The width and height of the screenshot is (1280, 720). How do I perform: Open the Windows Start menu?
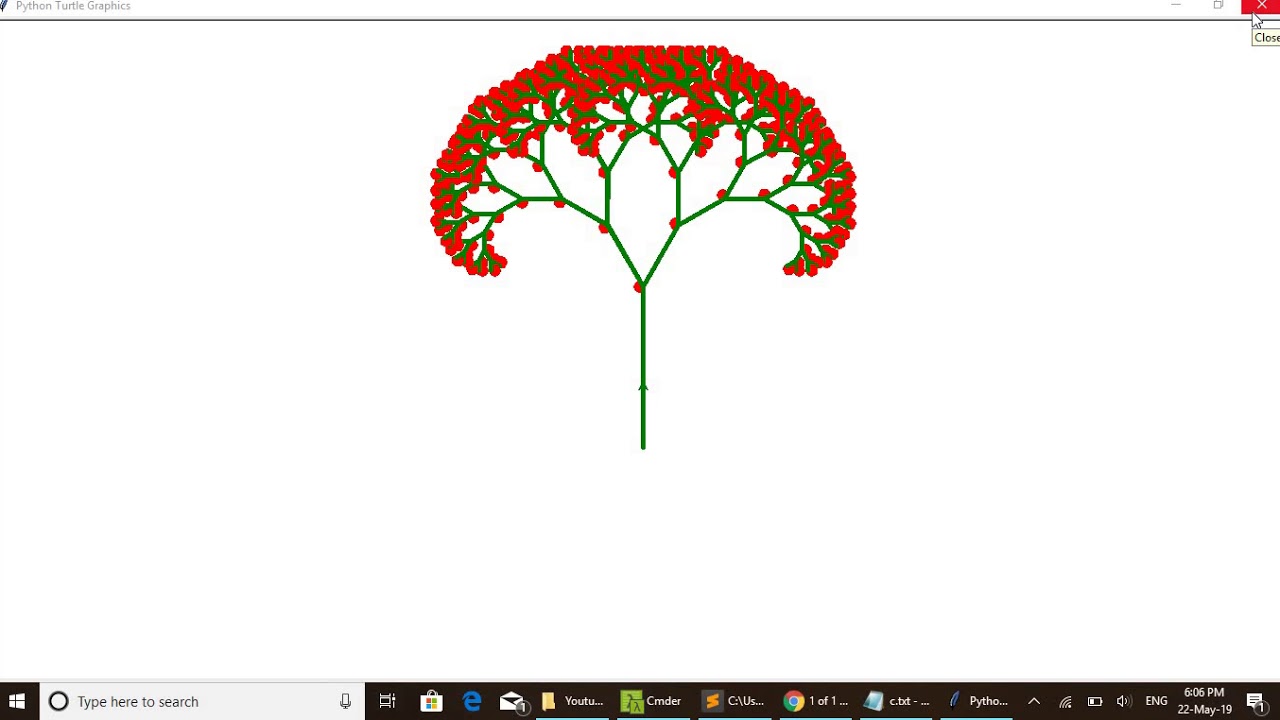(x=17, y=701)
